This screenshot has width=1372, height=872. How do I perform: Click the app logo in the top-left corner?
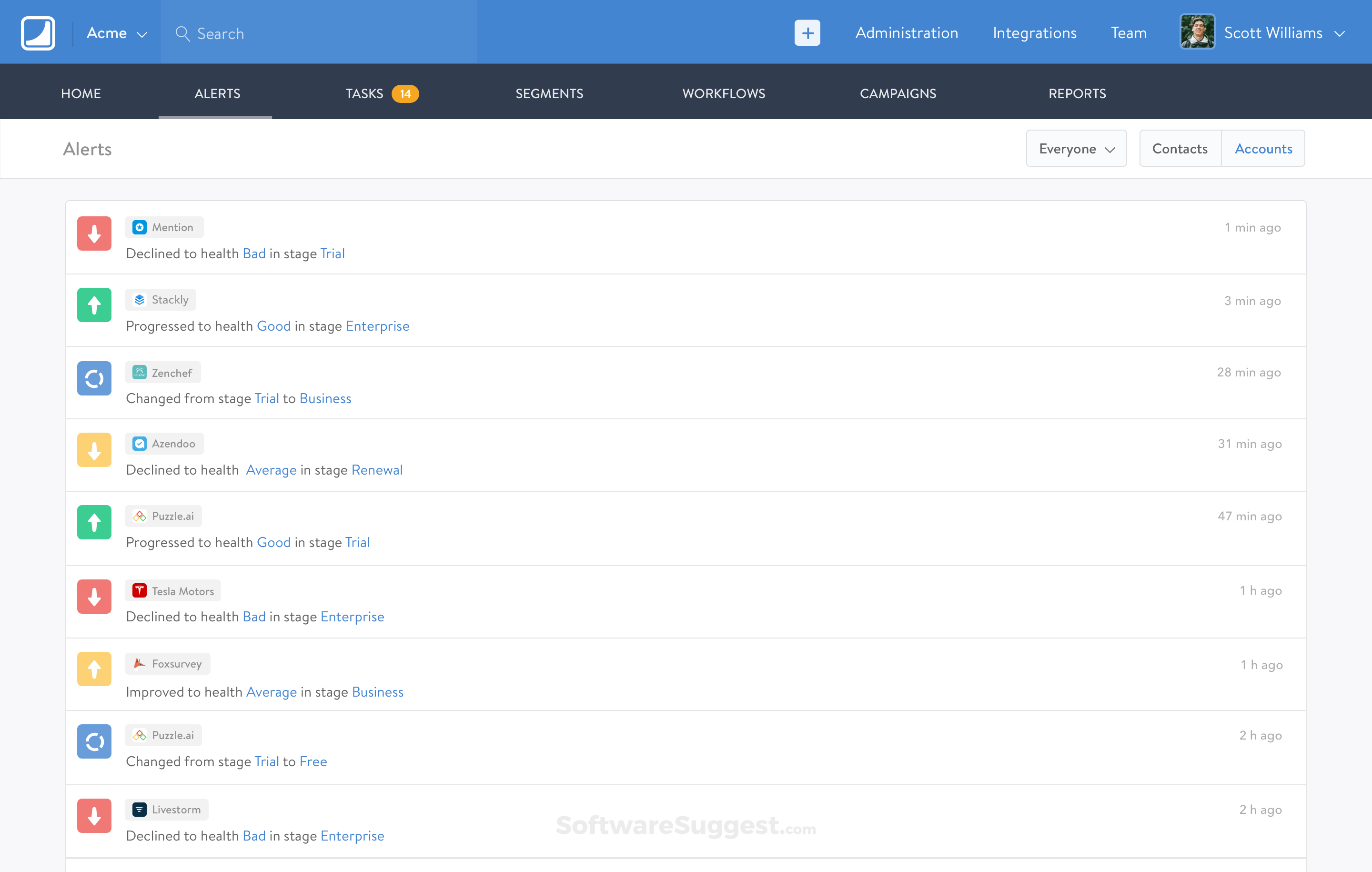tap(38, 33)
